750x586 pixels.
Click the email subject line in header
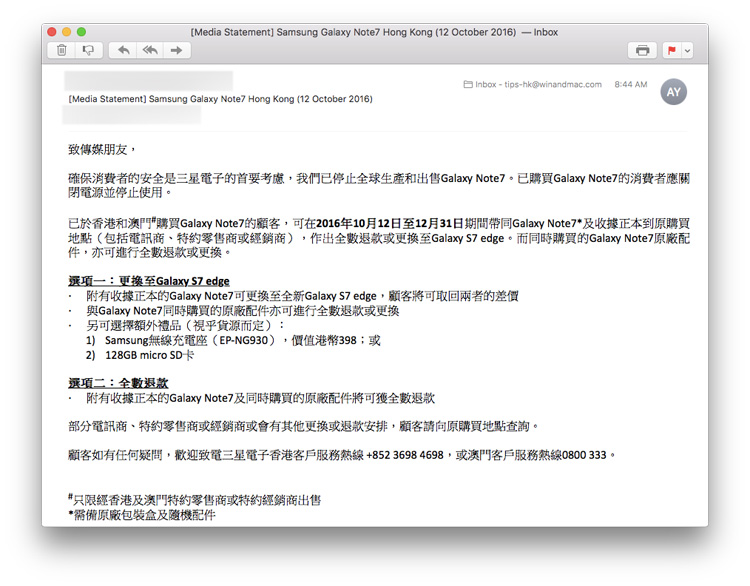(220, 99)
